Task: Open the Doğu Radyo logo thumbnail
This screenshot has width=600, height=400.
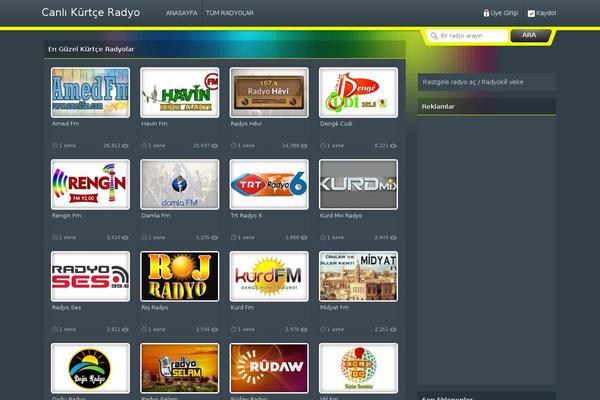Action: tap(90, 368)
